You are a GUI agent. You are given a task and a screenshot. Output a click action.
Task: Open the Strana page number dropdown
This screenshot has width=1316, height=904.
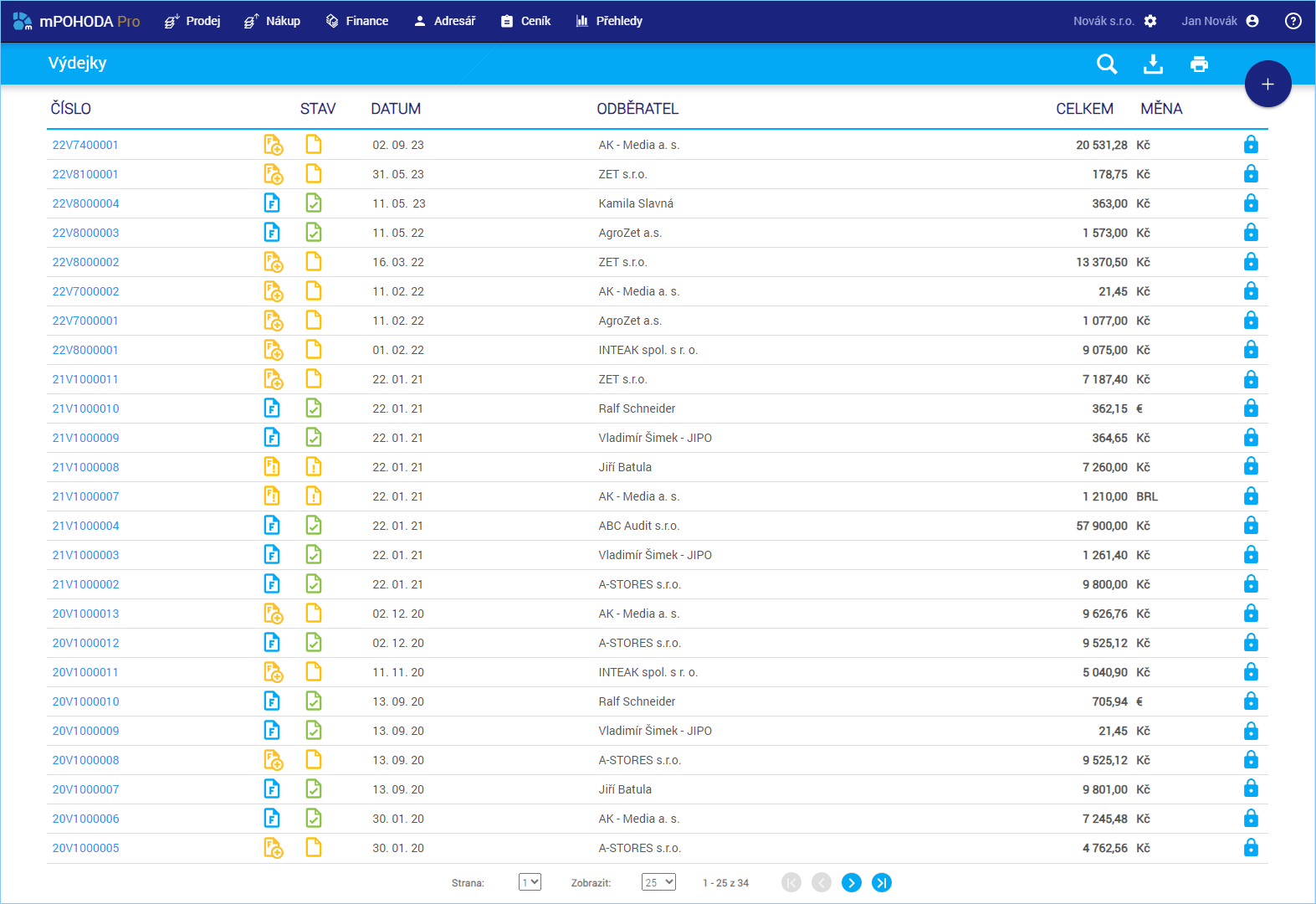530,882
